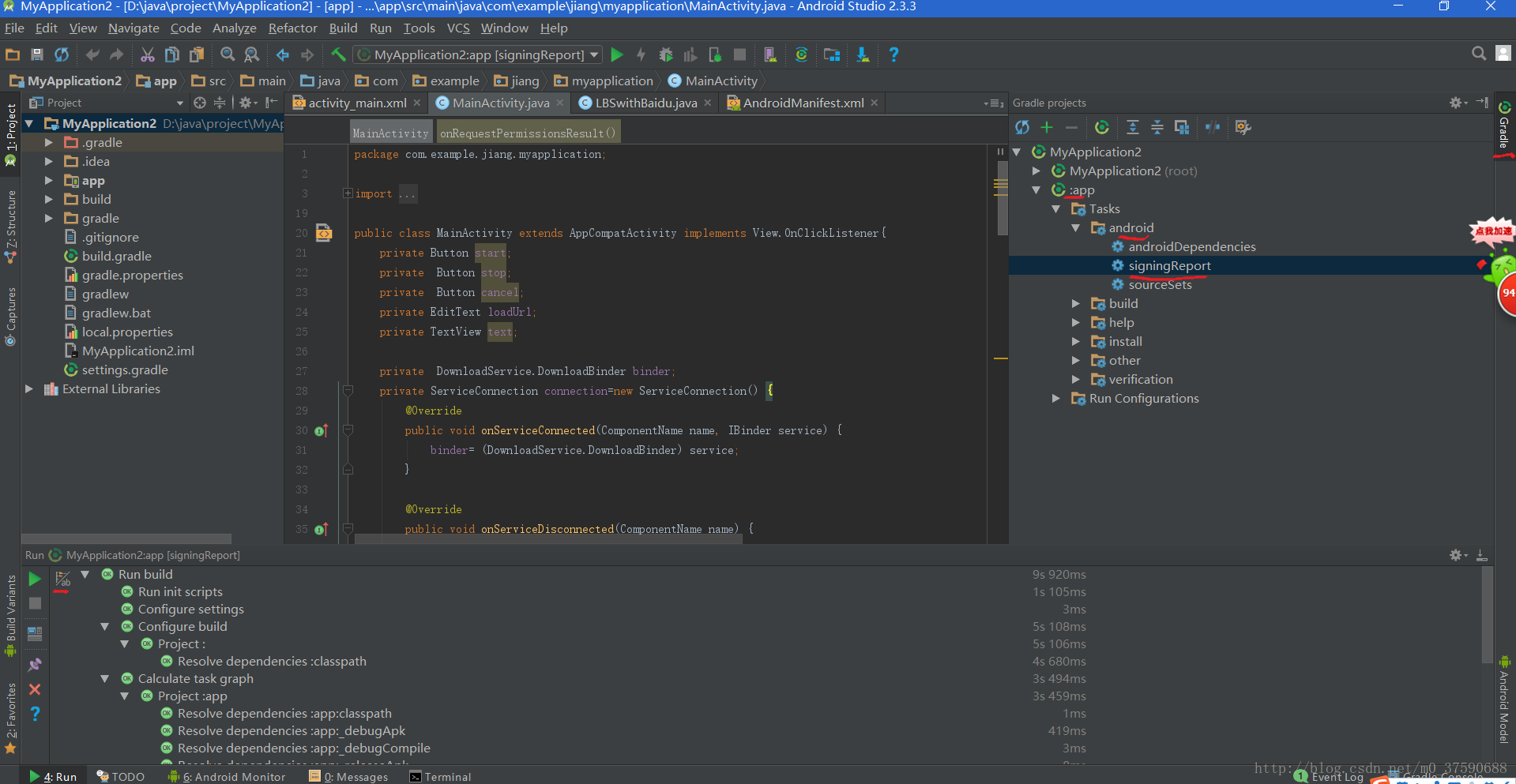
Task: Switch to activity_main.xml editor tab
Action: coord(358,103)
